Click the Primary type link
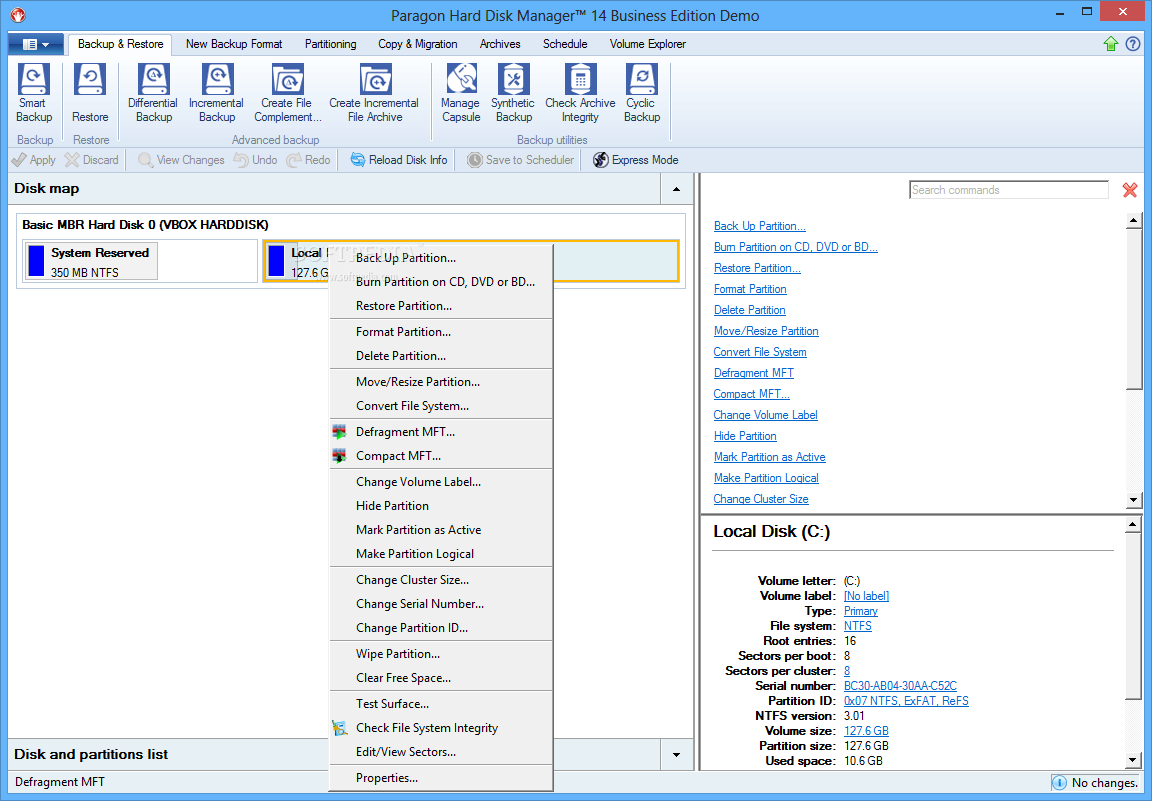The width and height of the screenshot is (1152, 801). (860, 611)
